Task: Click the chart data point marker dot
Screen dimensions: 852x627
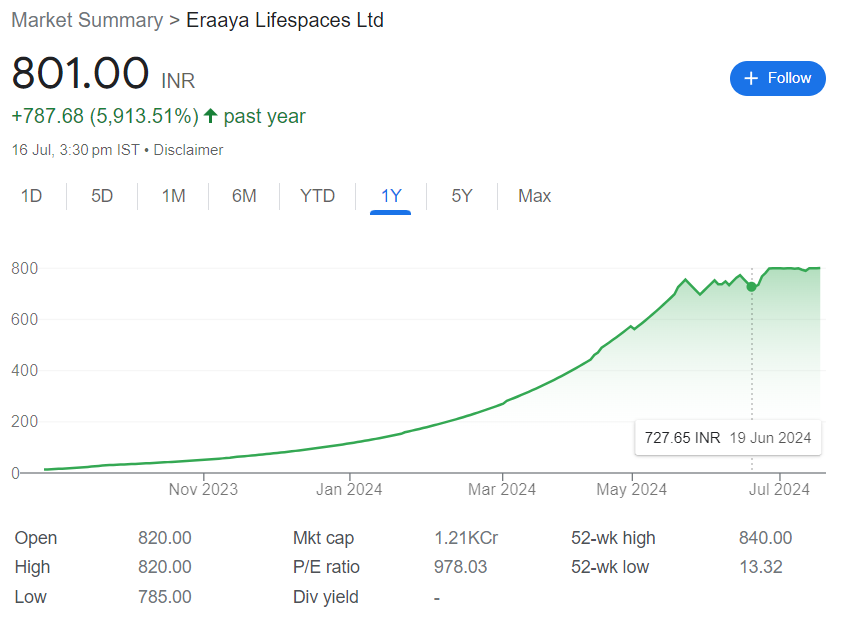Action: click(751, 287)
